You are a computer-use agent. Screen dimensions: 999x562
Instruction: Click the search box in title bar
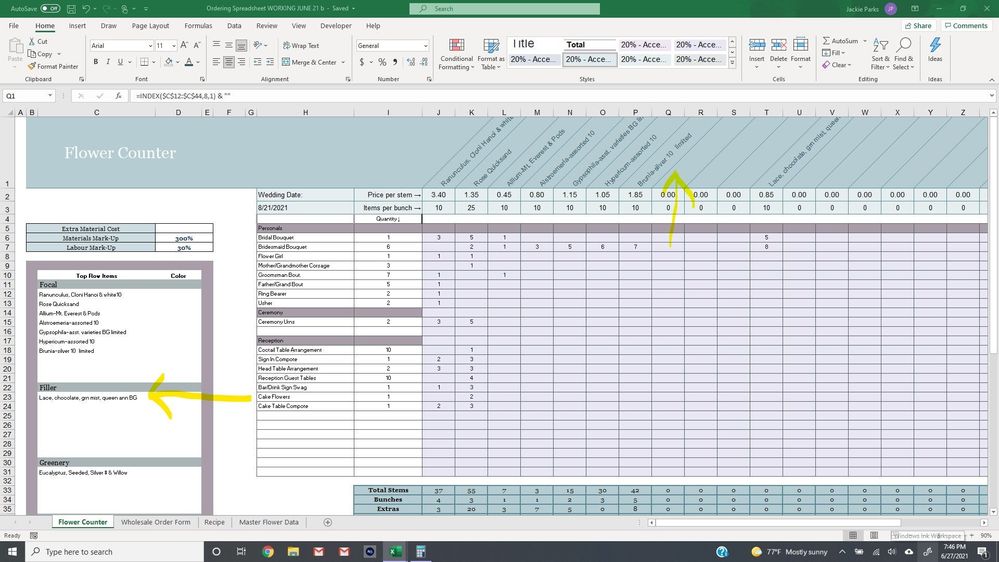point(505,9)
